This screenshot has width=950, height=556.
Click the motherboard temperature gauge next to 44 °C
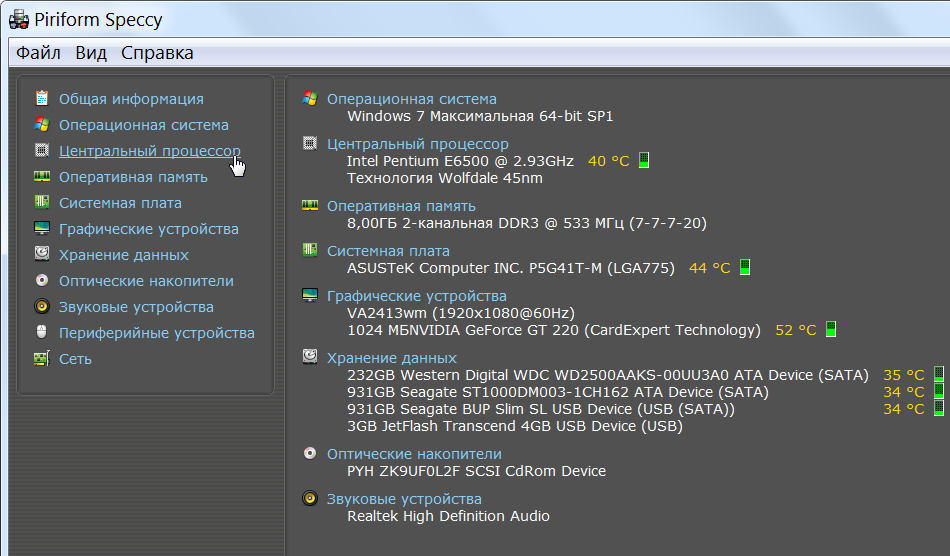point(745,267)
